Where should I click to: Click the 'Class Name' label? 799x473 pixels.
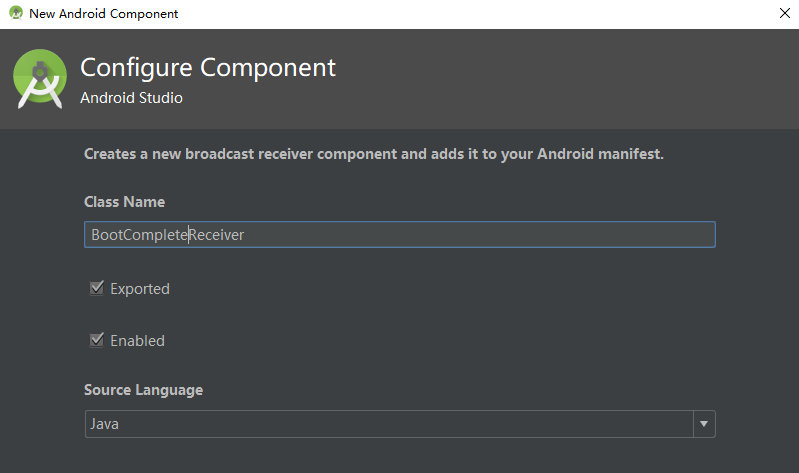click(x=124, y=202)
